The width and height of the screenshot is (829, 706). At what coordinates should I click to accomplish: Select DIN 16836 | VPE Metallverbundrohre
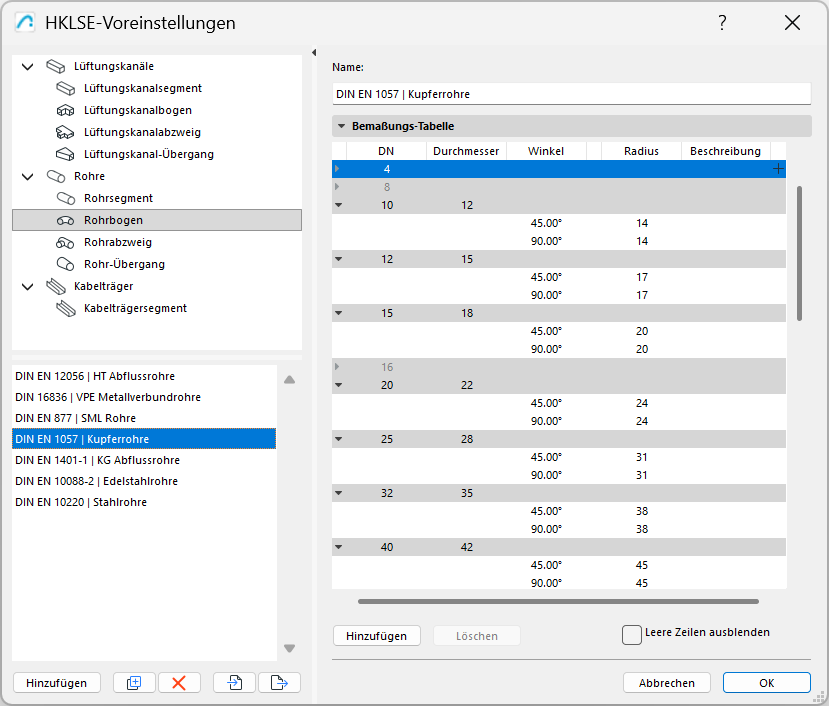pyautogui.click(x=144, y=397)
